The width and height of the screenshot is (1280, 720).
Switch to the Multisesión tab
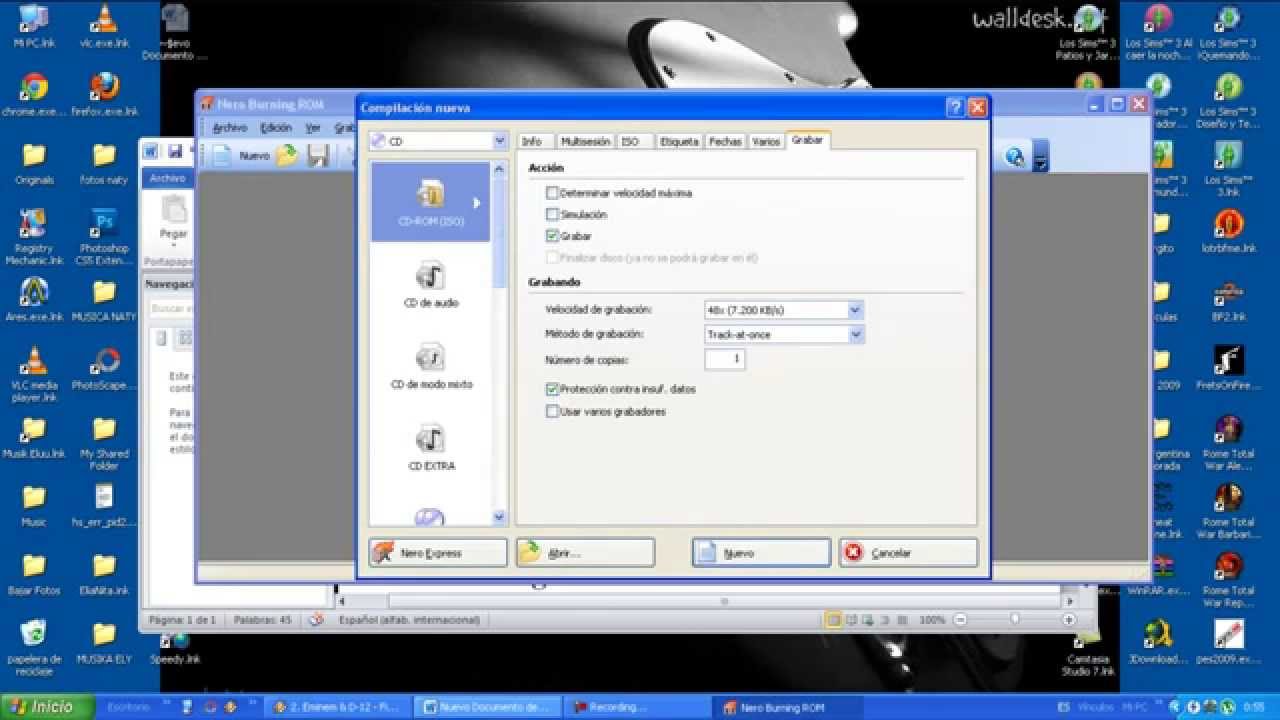[x=585, y=142]
